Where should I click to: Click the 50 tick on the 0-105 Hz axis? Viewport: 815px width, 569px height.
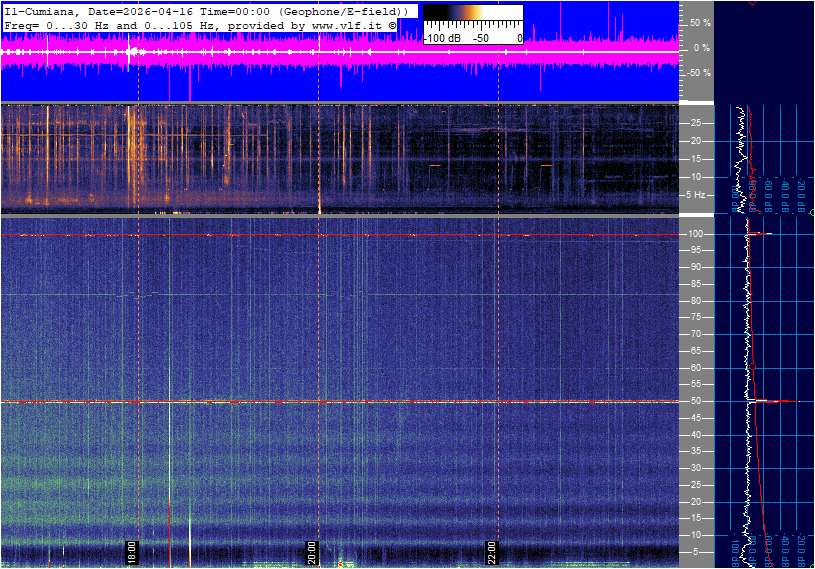pyautogui.click(x=695, y=401)
